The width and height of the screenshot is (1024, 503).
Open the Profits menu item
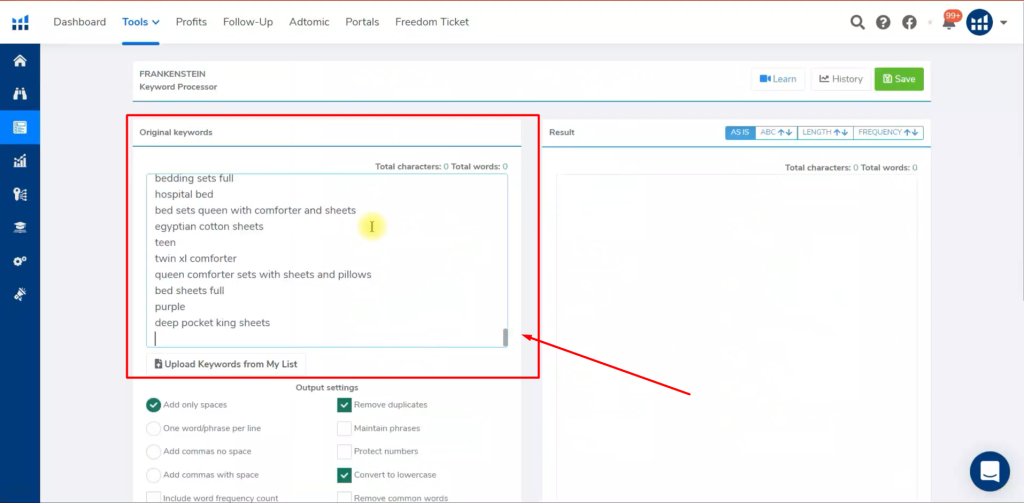(x=191, y=22)
